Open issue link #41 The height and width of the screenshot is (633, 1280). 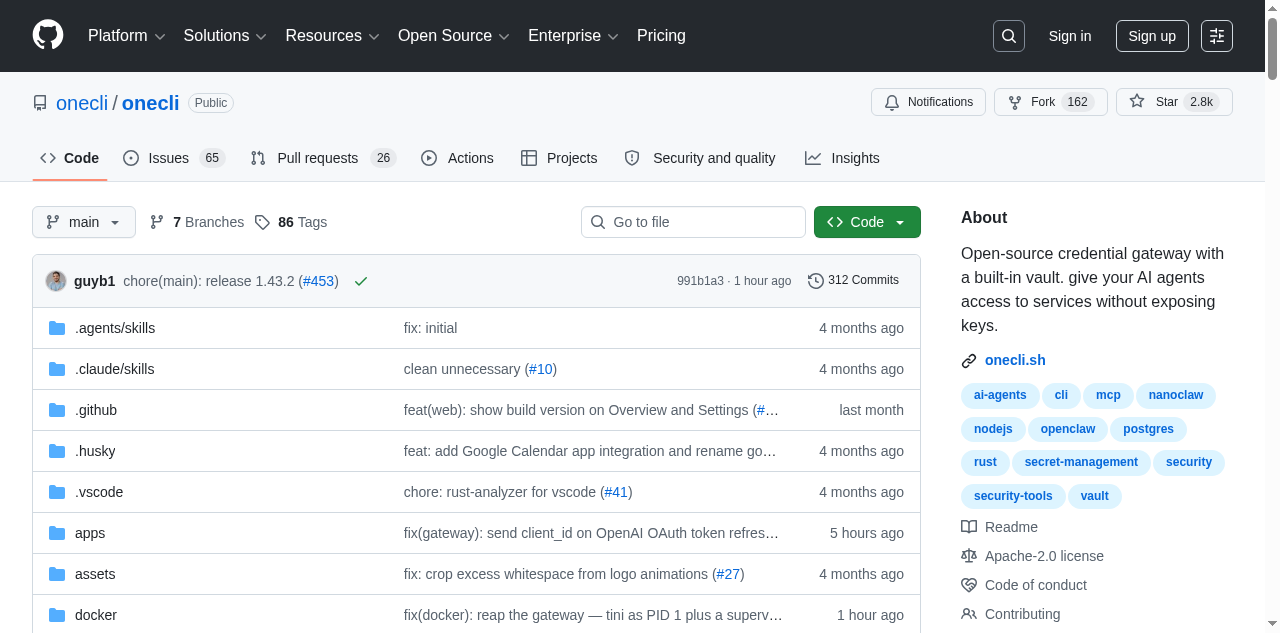(x=616, y=492)
